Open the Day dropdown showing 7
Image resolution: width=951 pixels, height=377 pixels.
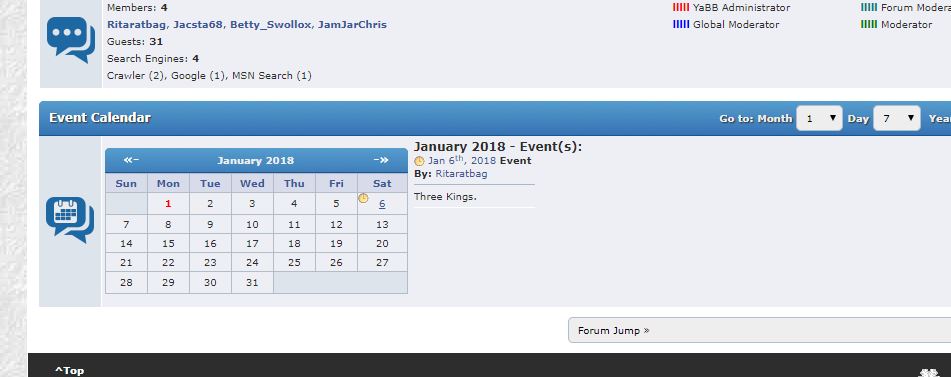[896, 118]
